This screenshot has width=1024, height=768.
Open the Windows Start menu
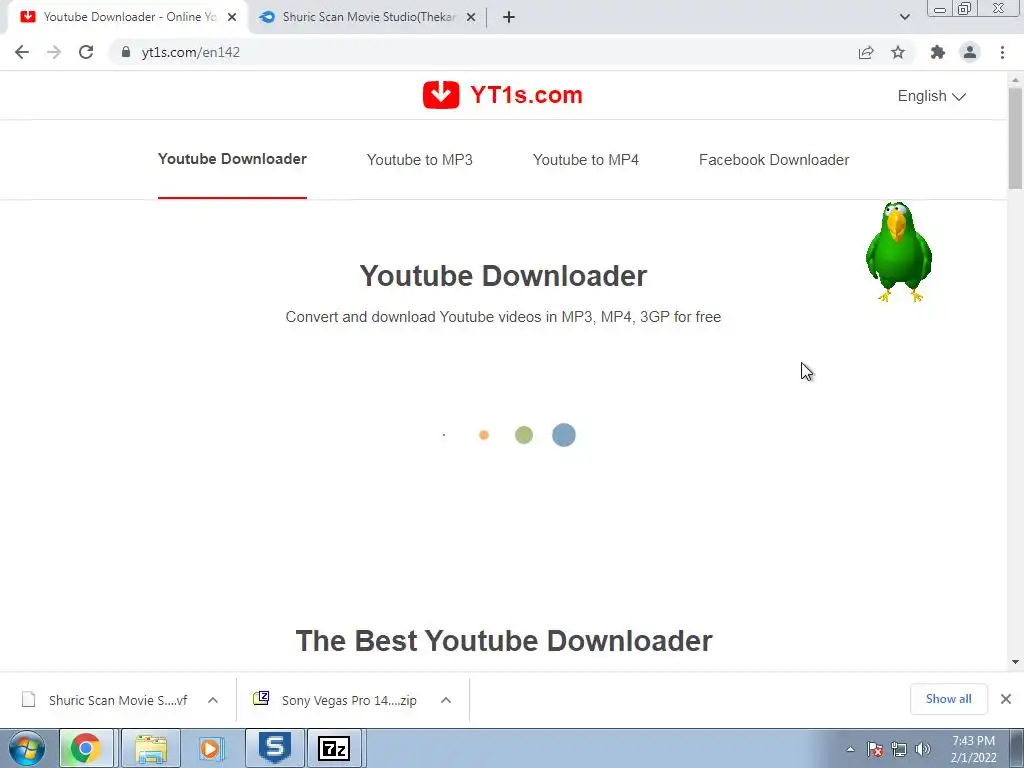point(27,748)
